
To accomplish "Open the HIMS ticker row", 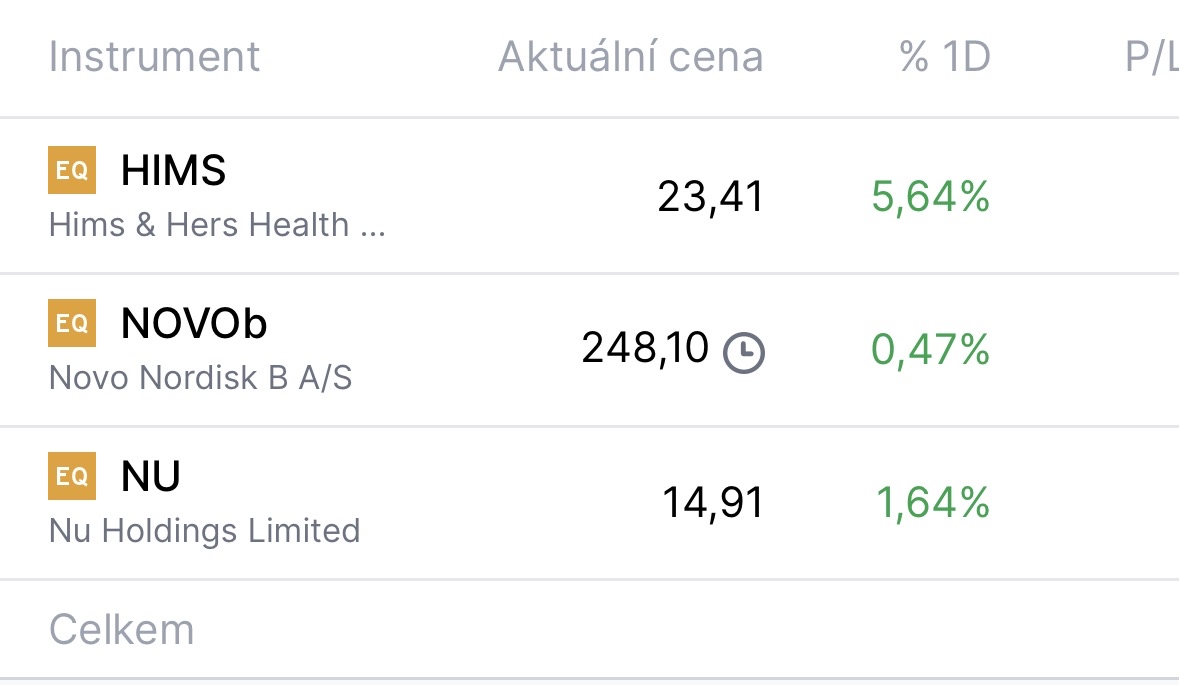I will (173, 171).
